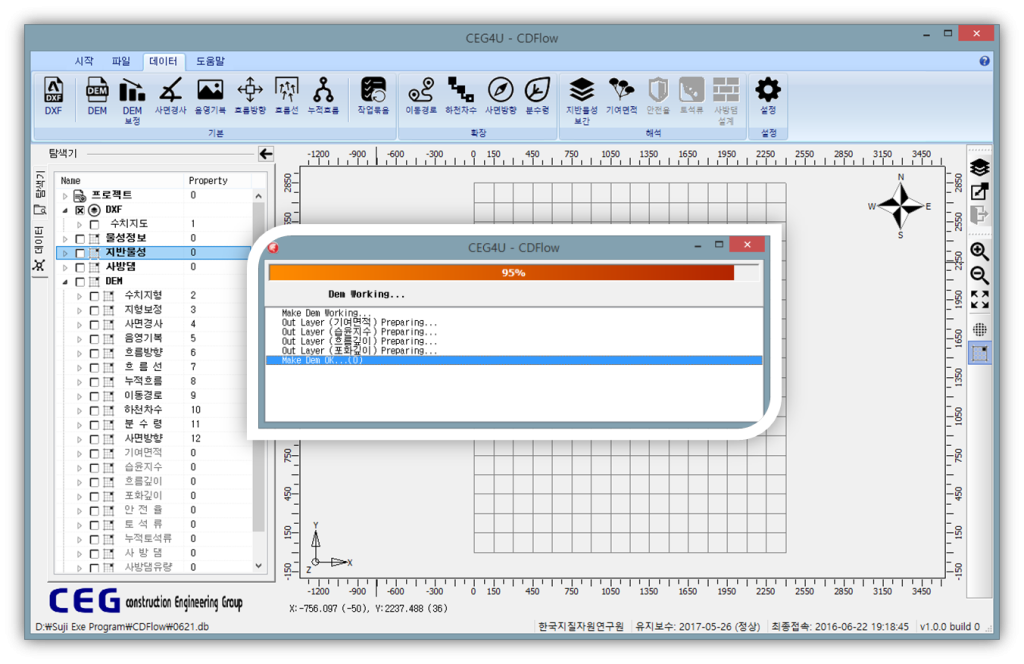
Task: Select the 흐름방향 flow direction tool
Action: (x=250, y=96)
